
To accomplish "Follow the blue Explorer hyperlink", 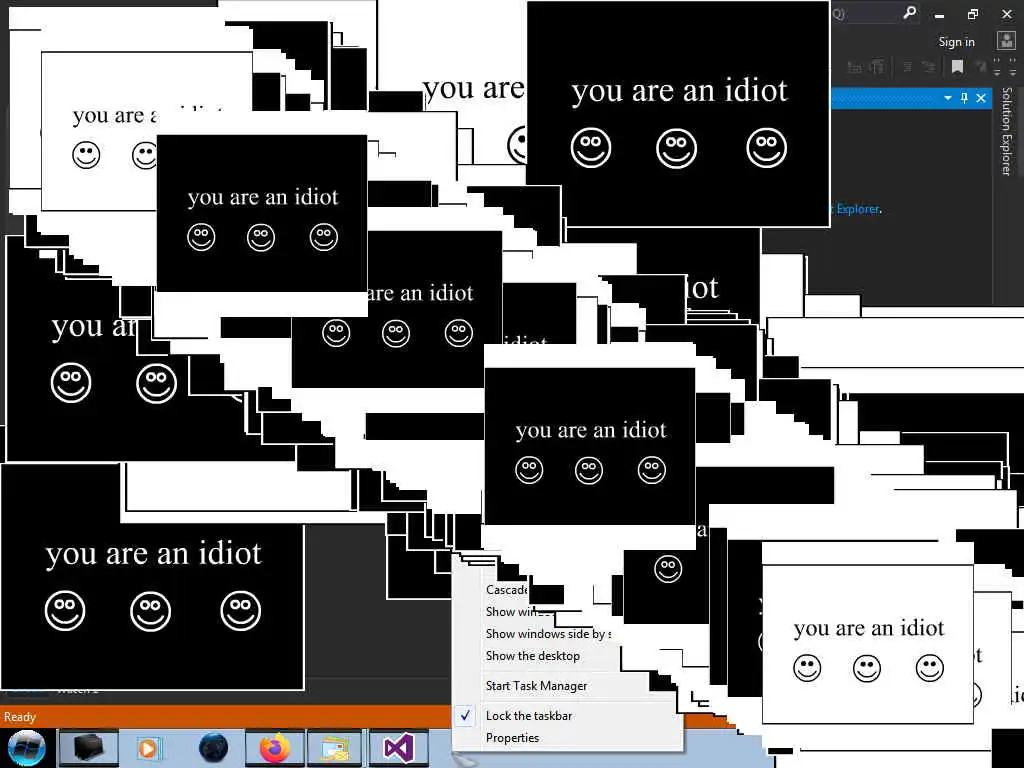I will 858,209.
